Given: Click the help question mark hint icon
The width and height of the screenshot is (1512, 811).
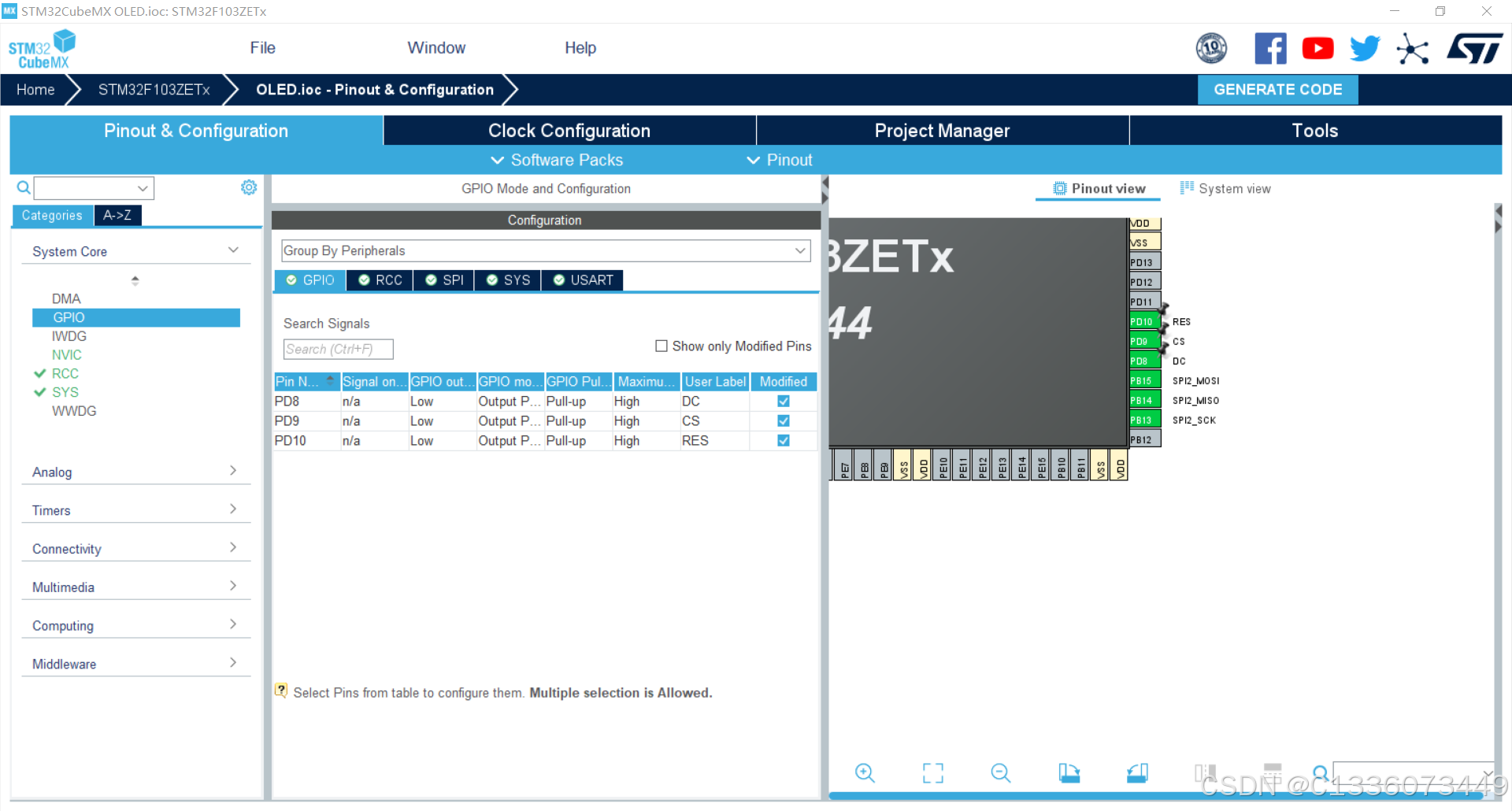Looking at the screenshot, I should (281, 691).
